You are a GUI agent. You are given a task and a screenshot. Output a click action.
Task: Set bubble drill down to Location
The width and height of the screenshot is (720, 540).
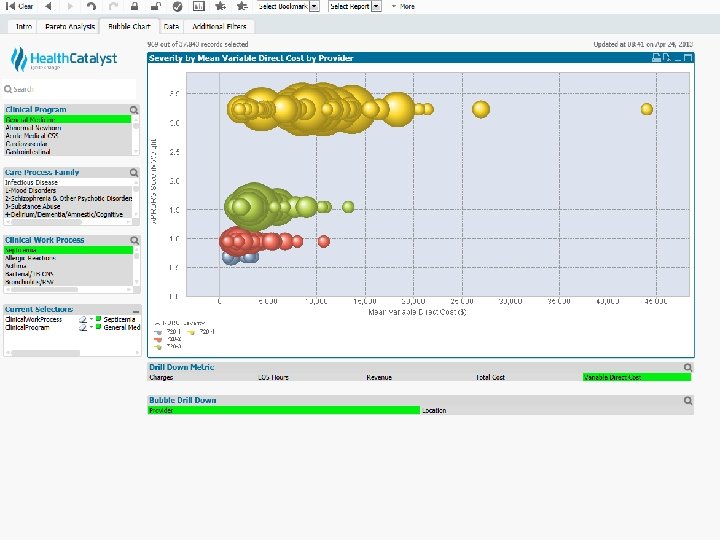[557, 411]
